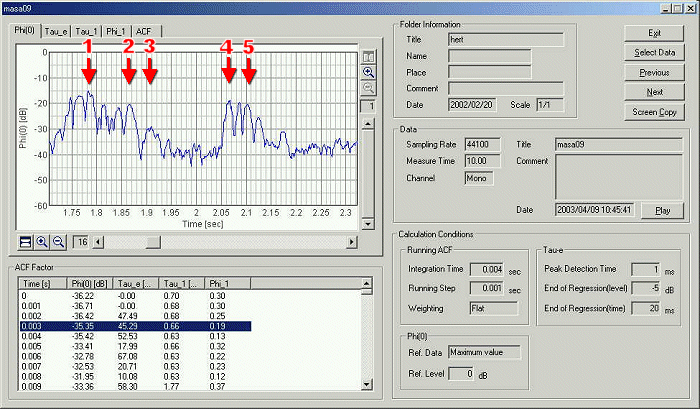Open the Tau_1 tab
This screenshot has height=409, width=700.
[86, 31]
